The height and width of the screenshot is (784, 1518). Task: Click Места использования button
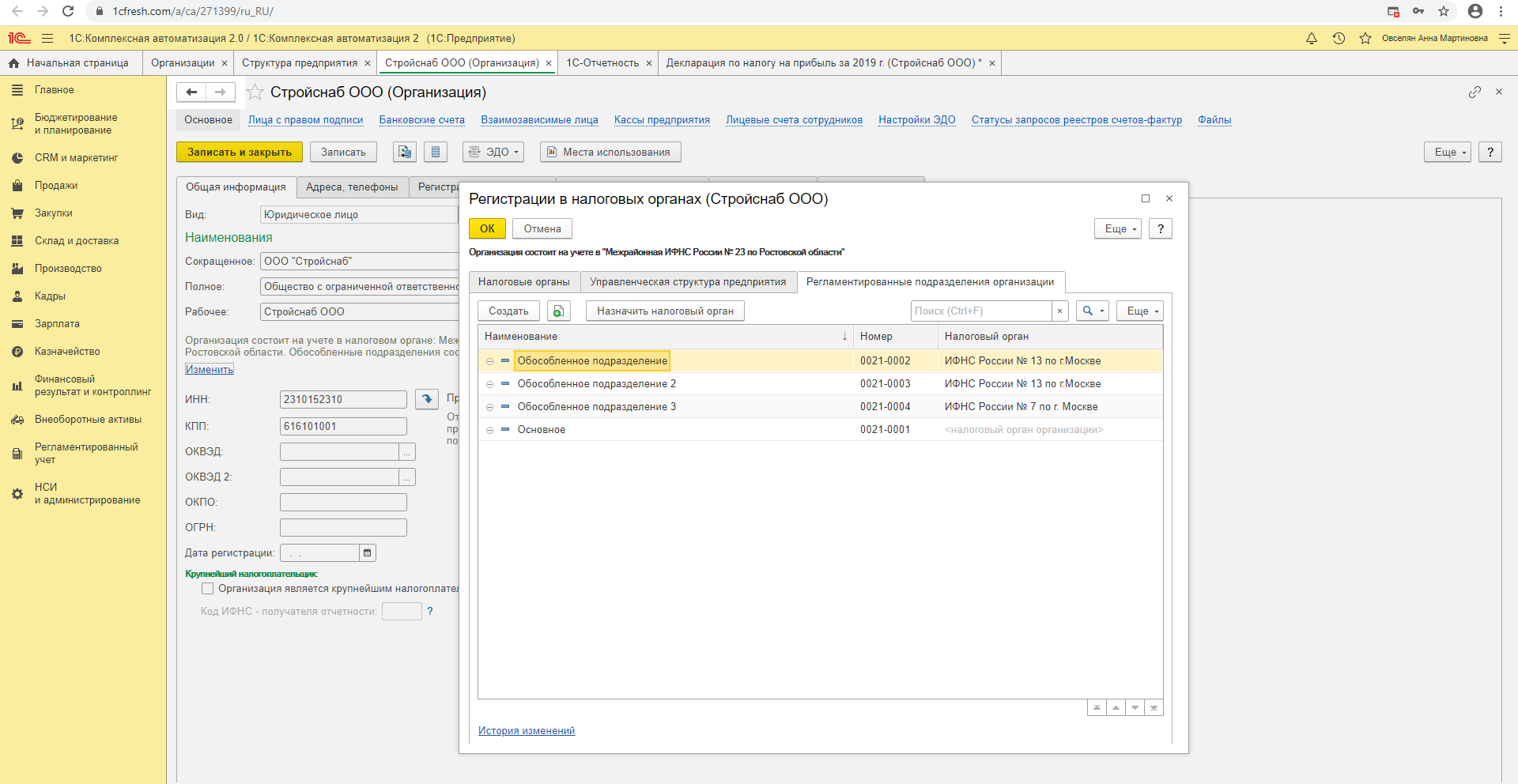[610, 152]
